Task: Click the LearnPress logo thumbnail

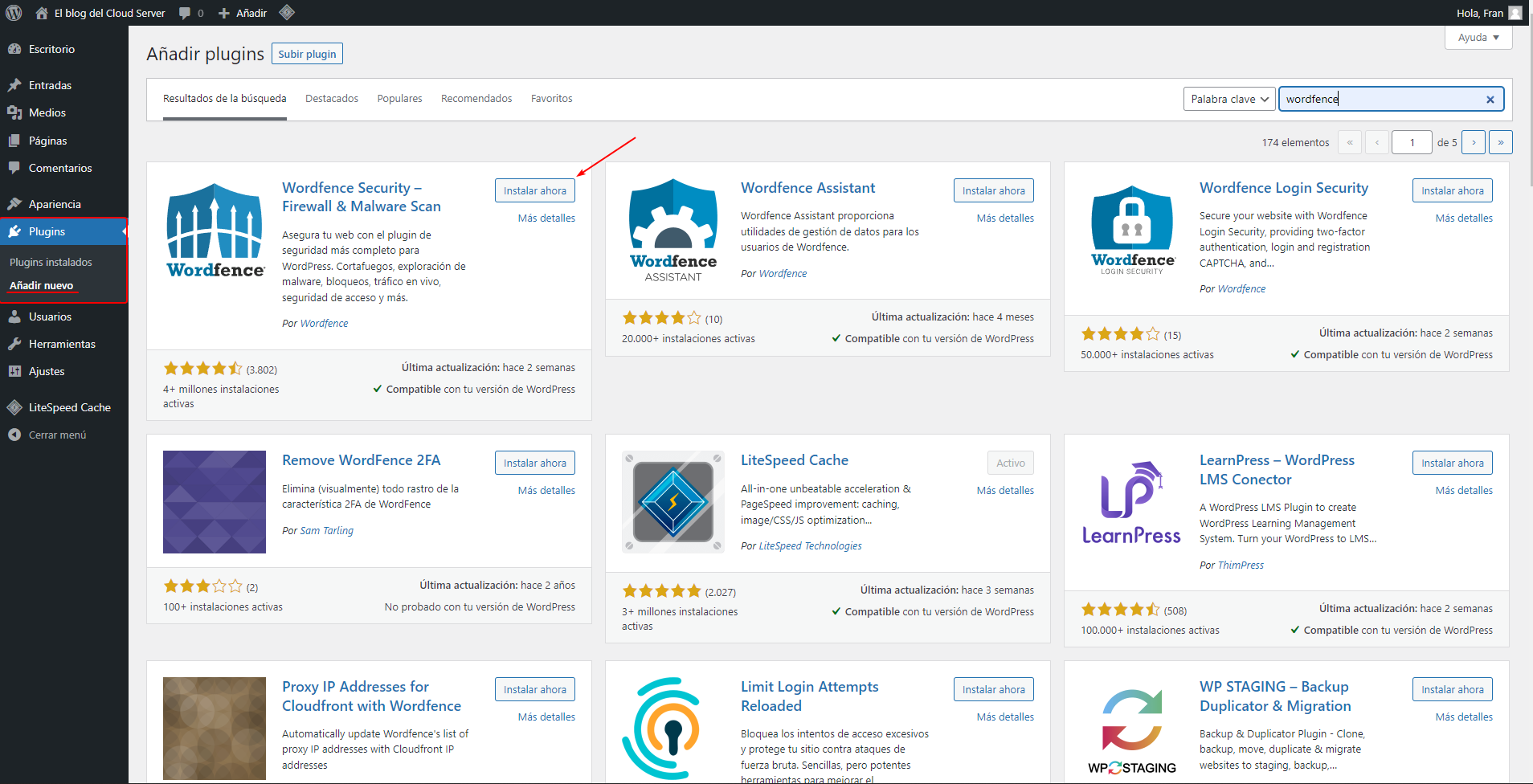Action: click(x=1132, y=502)
